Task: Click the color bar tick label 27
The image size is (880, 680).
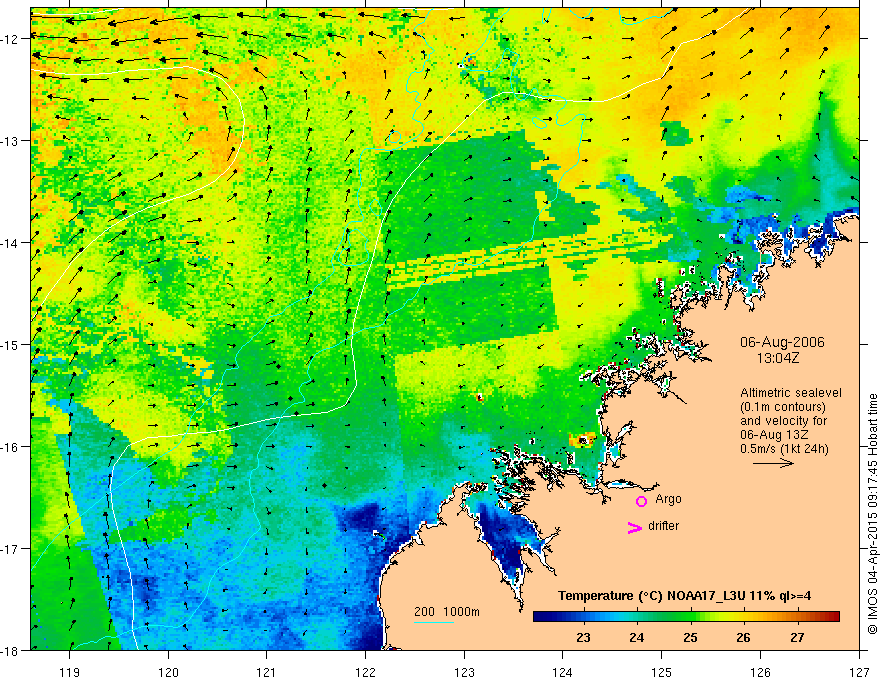Action: tap(797, 637)
